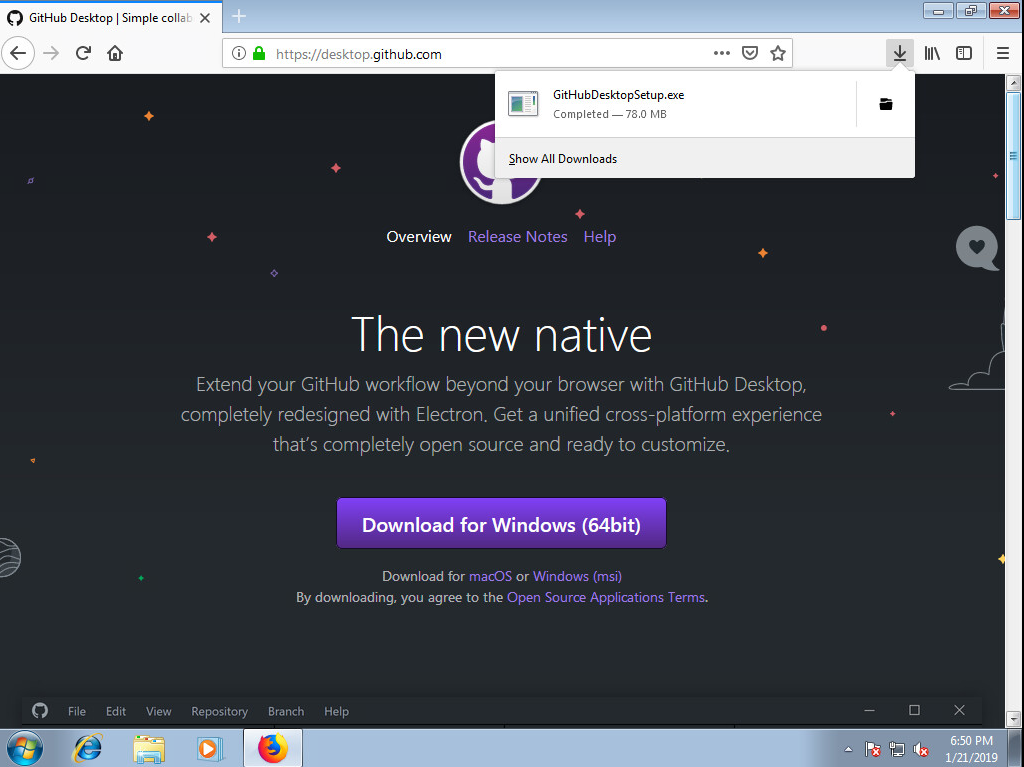Reload the current page
The width and height of the screenshot is (1024, 767).
click(83, 54)
